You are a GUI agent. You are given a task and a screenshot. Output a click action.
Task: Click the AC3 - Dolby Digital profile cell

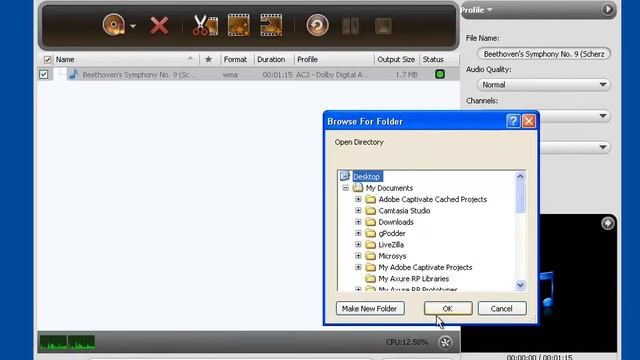[332, 75]
